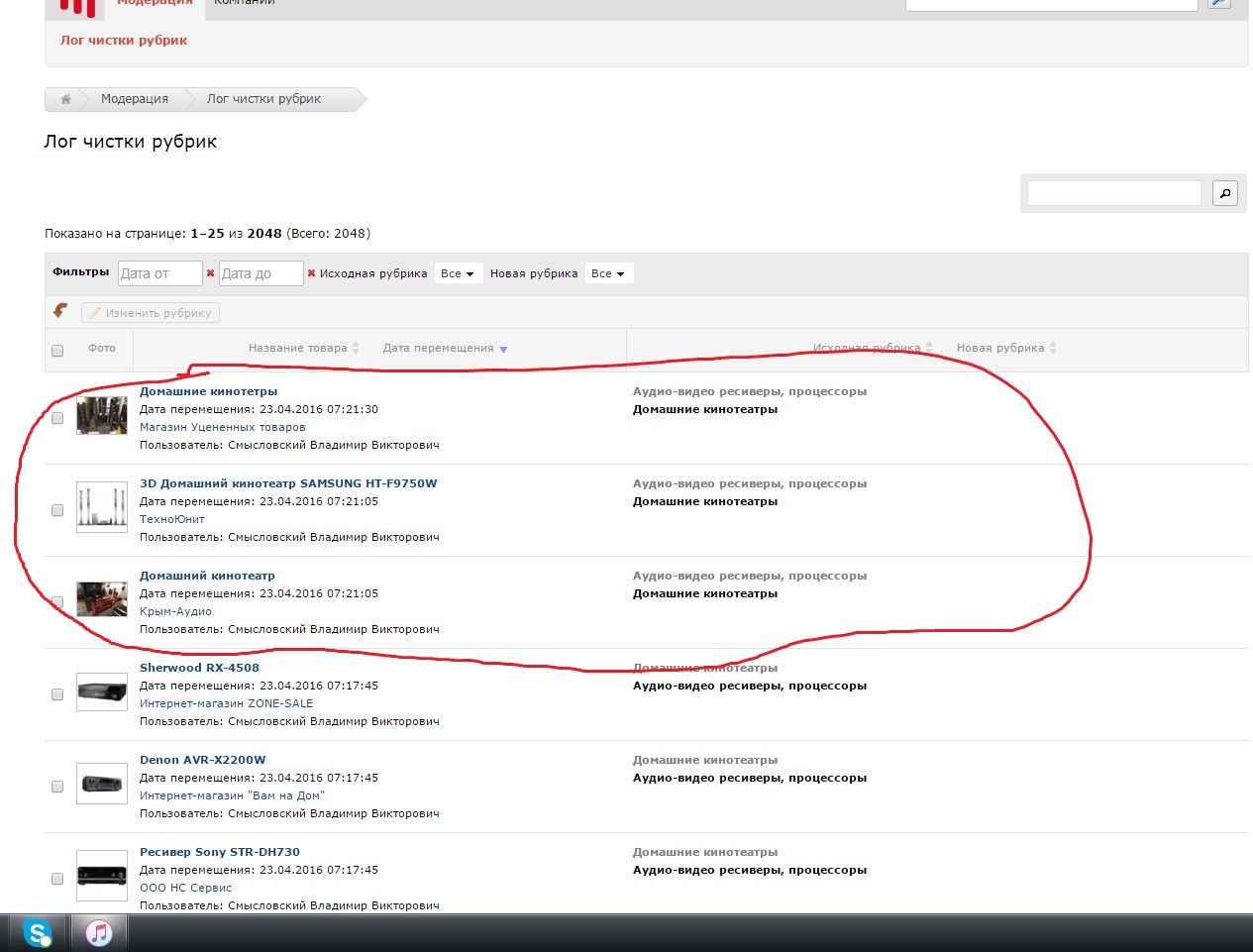The width and height of the screenshot is (1253, 952).
Task: Open '3D Домашний кинотеатр SAMSUNG HT-F9750W' link
Action: [288, 483]
